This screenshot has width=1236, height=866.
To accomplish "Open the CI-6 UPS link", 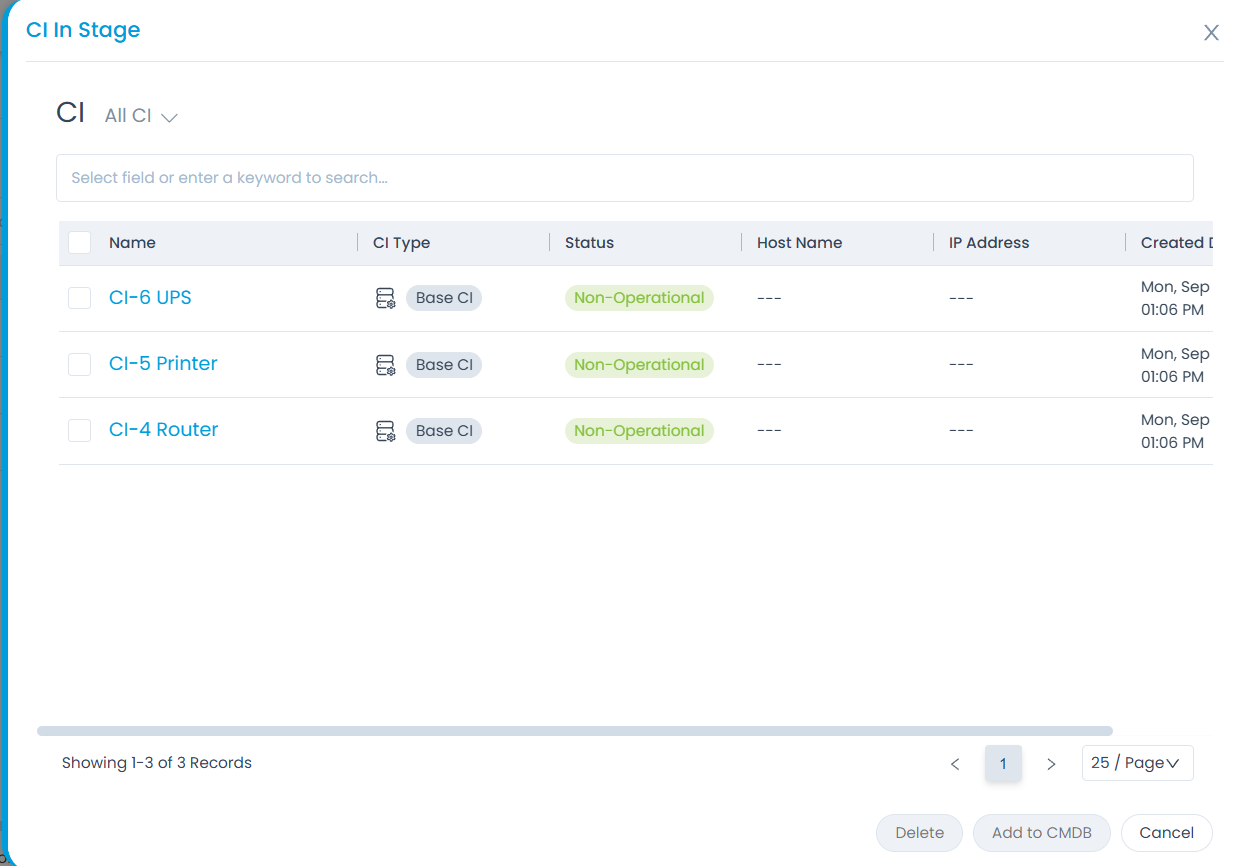I will (x=150, y=298).
